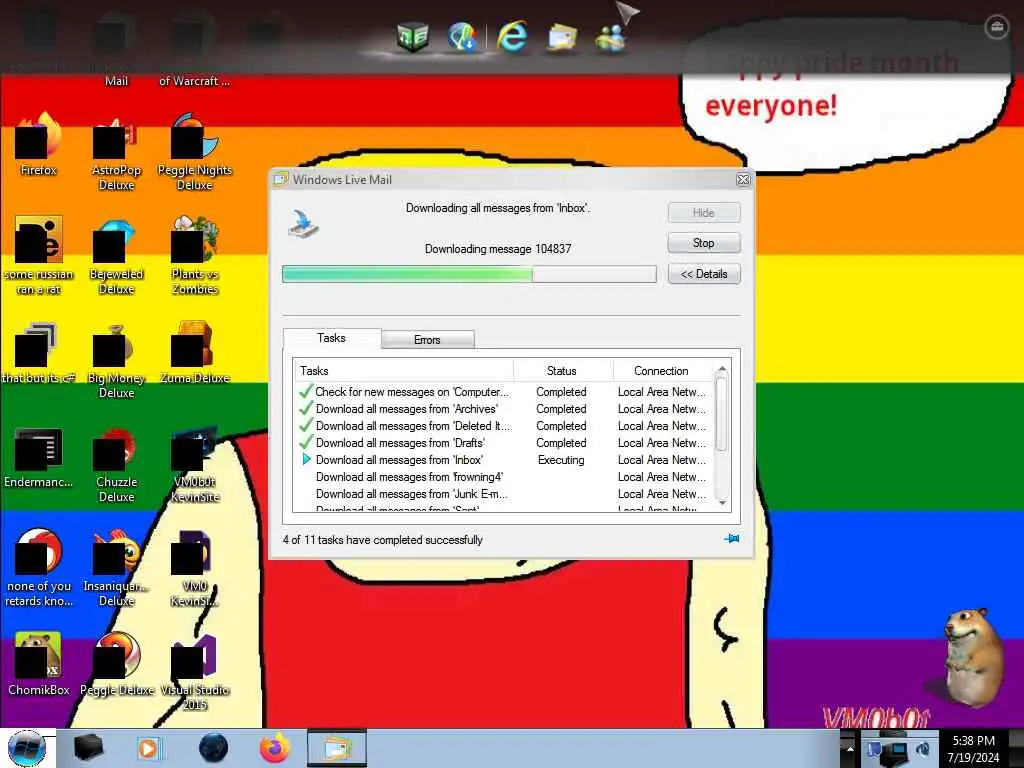Click the round icon in top-right corner
Screen dimensions: 1024x768
[996, 27]
